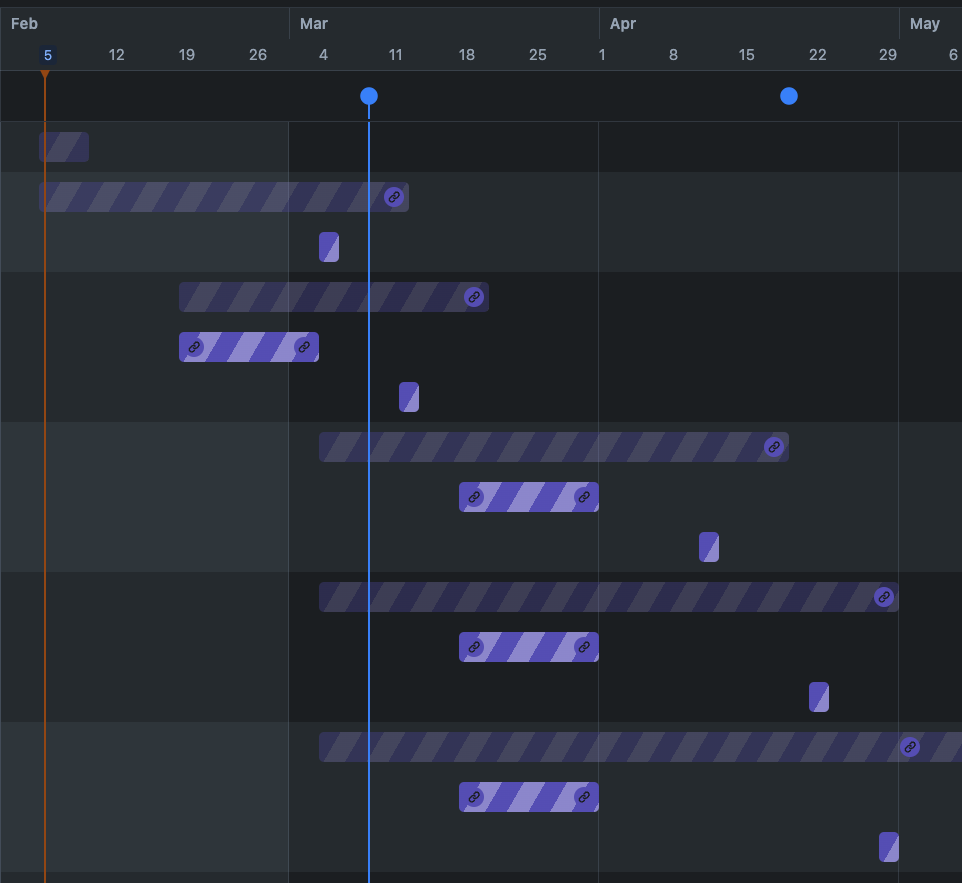Select the small narrow bar near Apr 22
Image resolution: width=962 pixels, height=883 pixels.
(x=819, y=697)
